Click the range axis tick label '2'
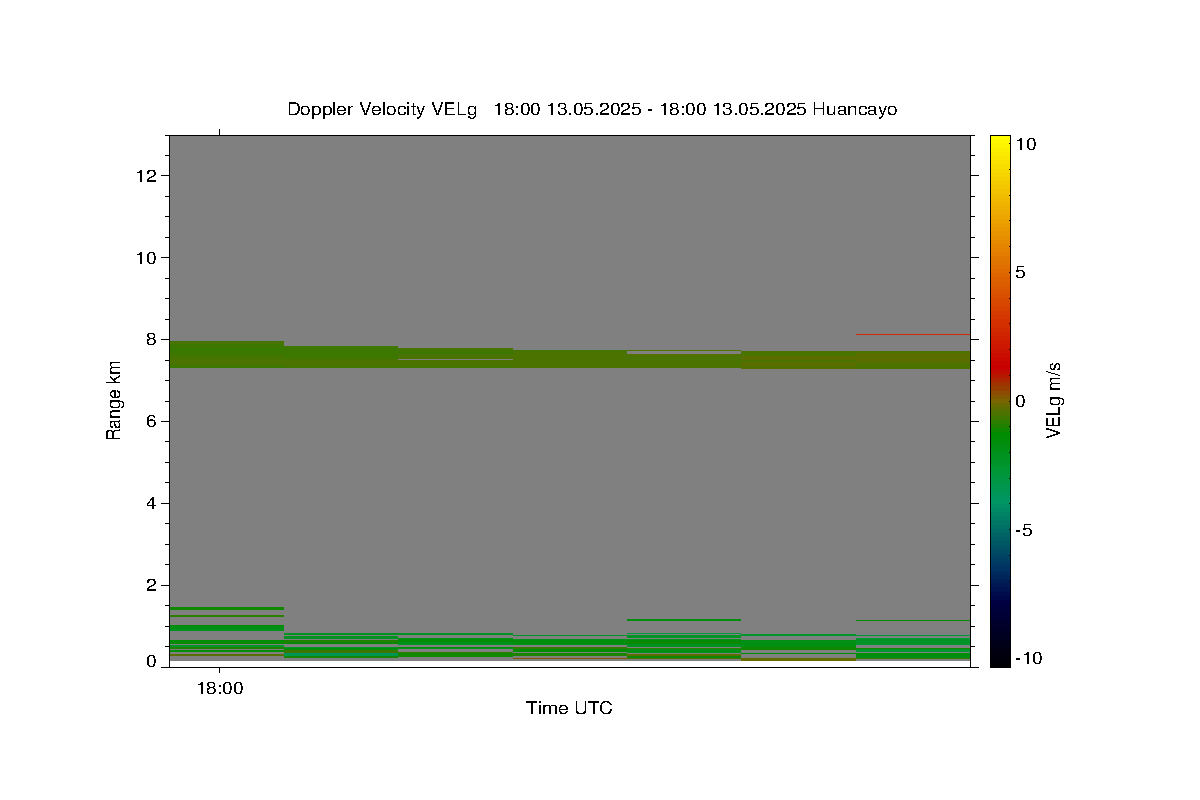This screenshot has height=800, width=1200. (152, 585)
